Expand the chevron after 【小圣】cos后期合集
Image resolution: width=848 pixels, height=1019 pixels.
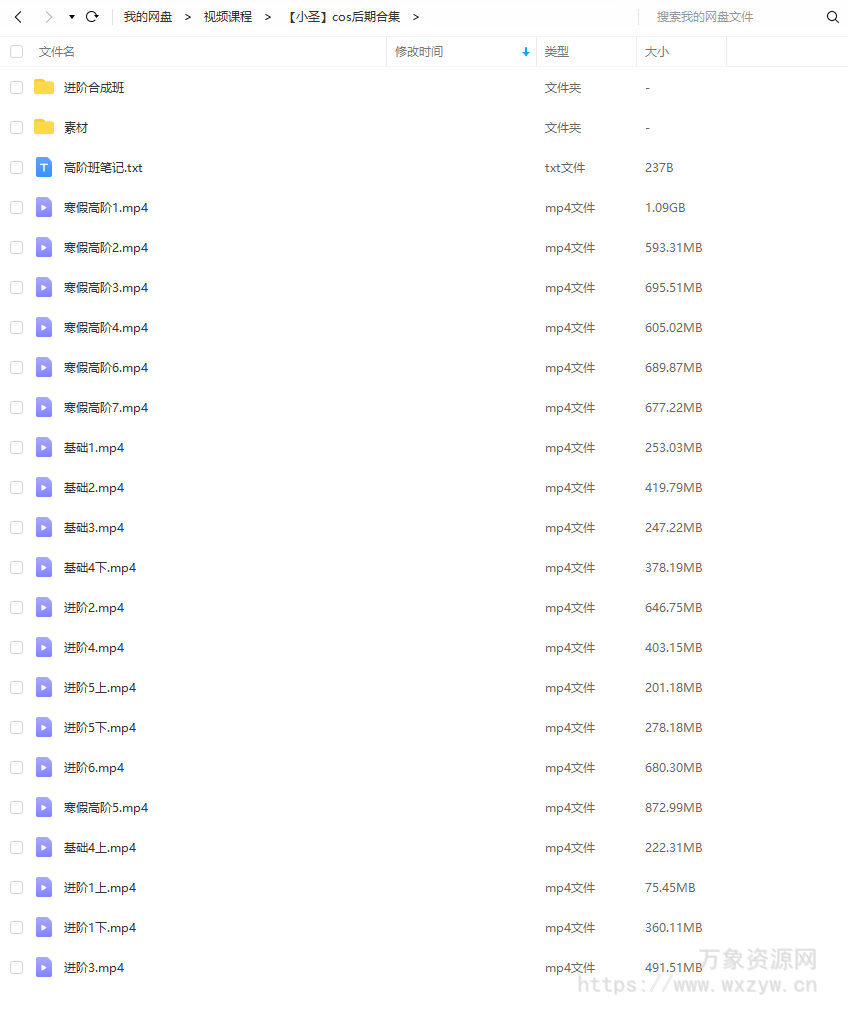pyautogui.click(x=416, y=17)
